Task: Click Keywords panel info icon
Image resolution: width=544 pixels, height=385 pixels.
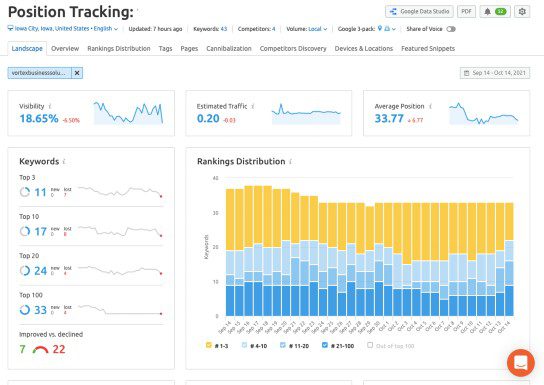Action: click(x=64, y=162)
